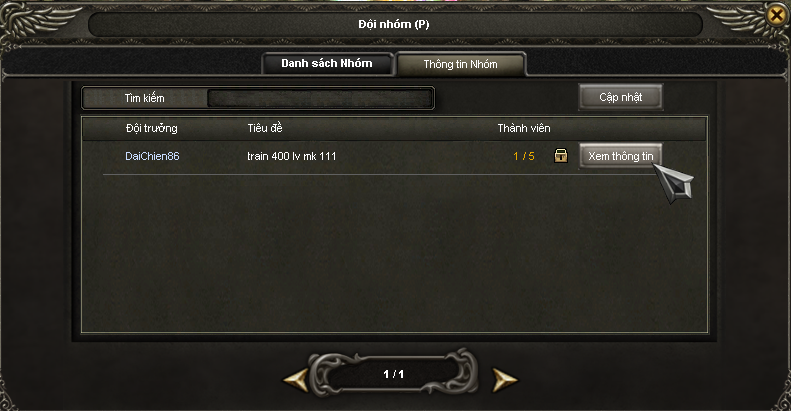Click the empty area below the party list
This screenshot has width=791, height=411.
[x=394, y=254]
